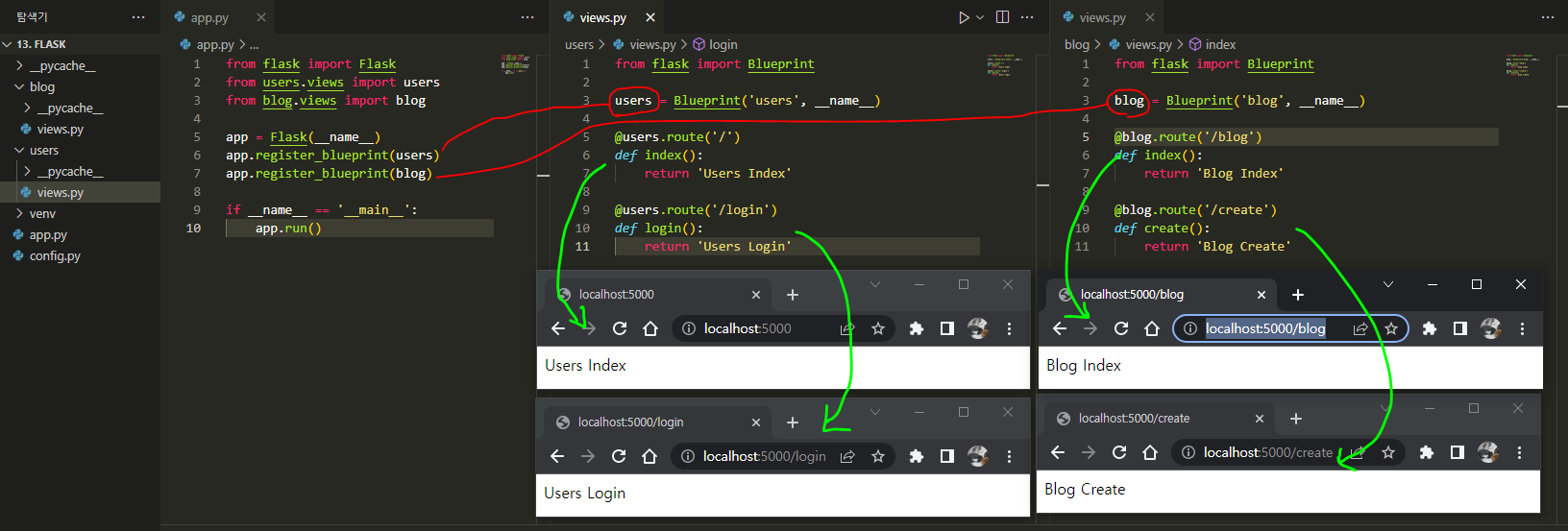Close the middle views.py tab
1568x531 pixels.
(x=650, y=17)
